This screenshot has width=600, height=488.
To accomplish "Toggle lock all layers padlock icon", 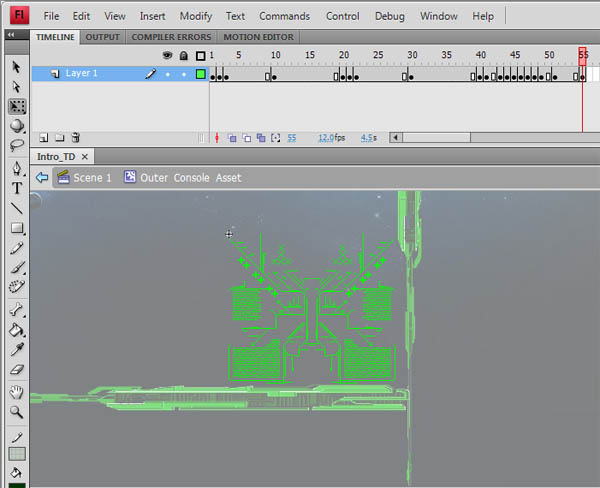I will [x=183, y=56].
